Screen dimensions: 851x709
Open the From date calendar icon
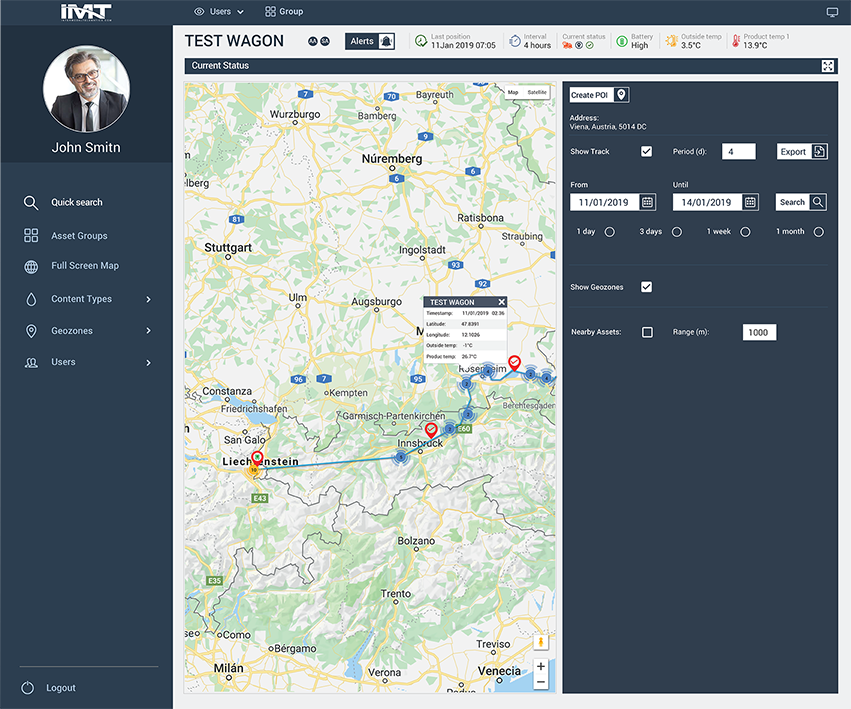click(x=647, y=202)
